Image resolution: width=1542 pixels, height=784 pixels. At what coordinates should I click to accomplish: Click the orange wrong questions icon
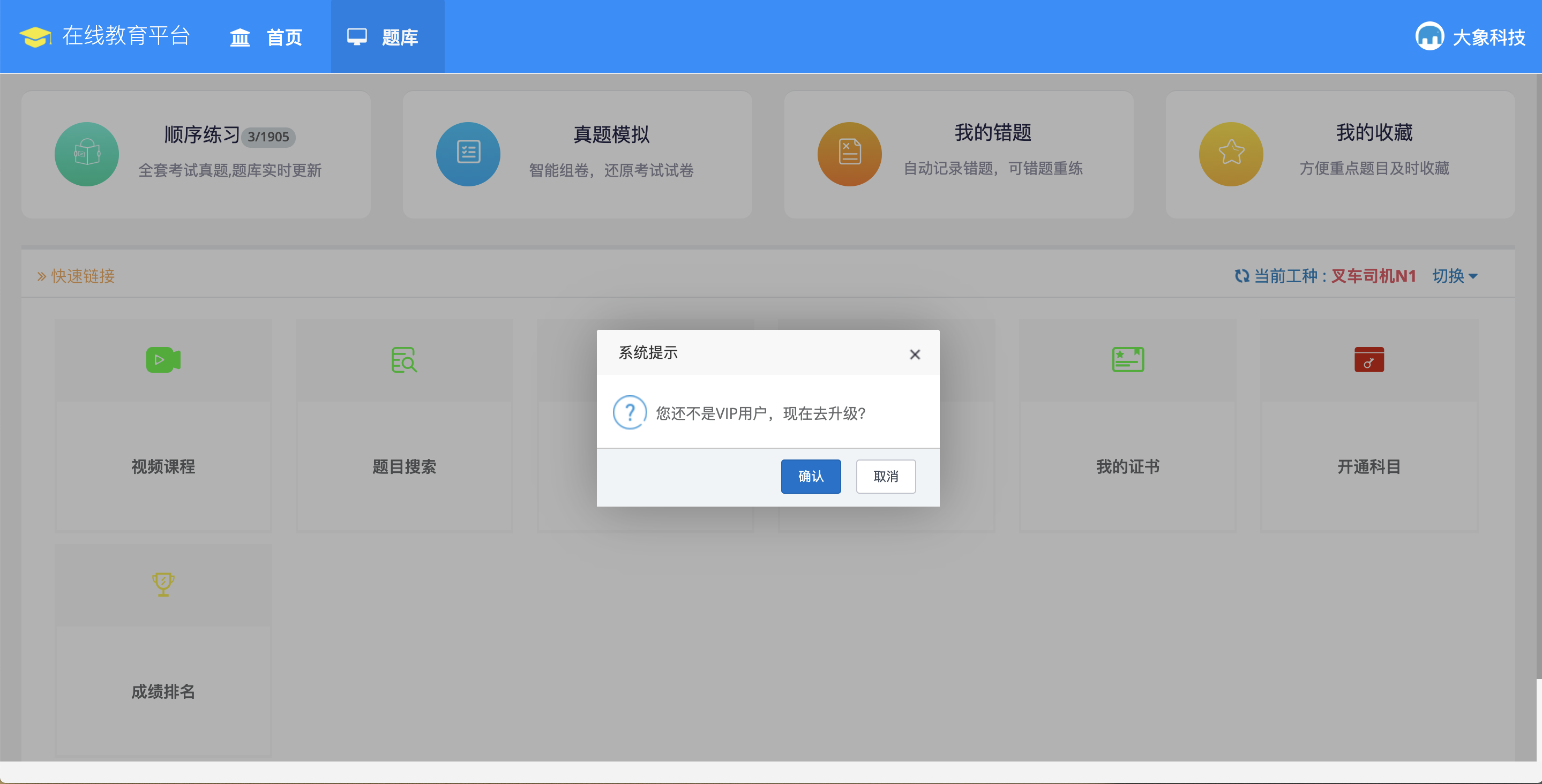(x=849, y=154)
